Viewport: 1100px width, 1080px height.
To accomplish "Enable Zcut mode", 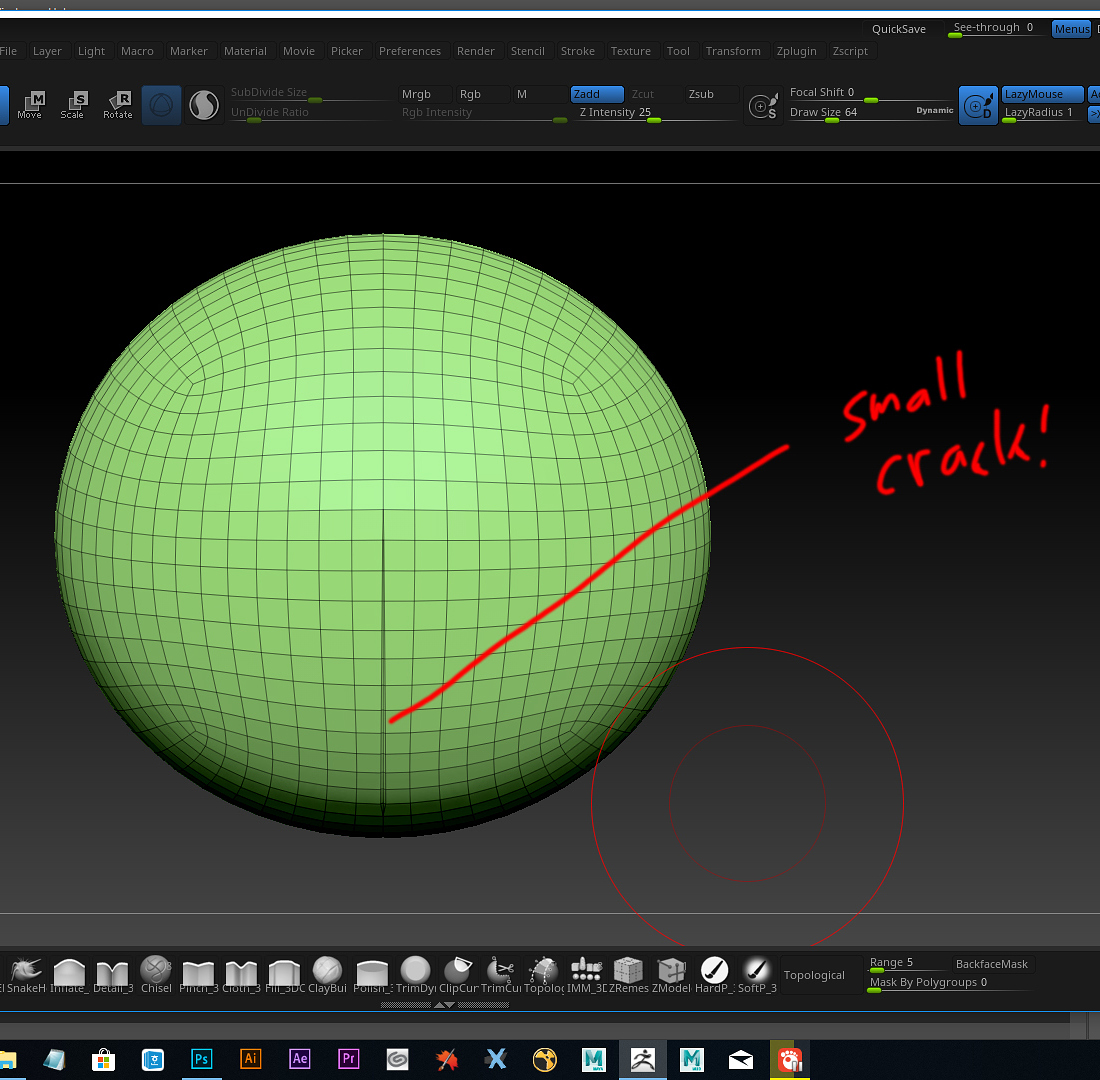I will click(x=655, y=94).
